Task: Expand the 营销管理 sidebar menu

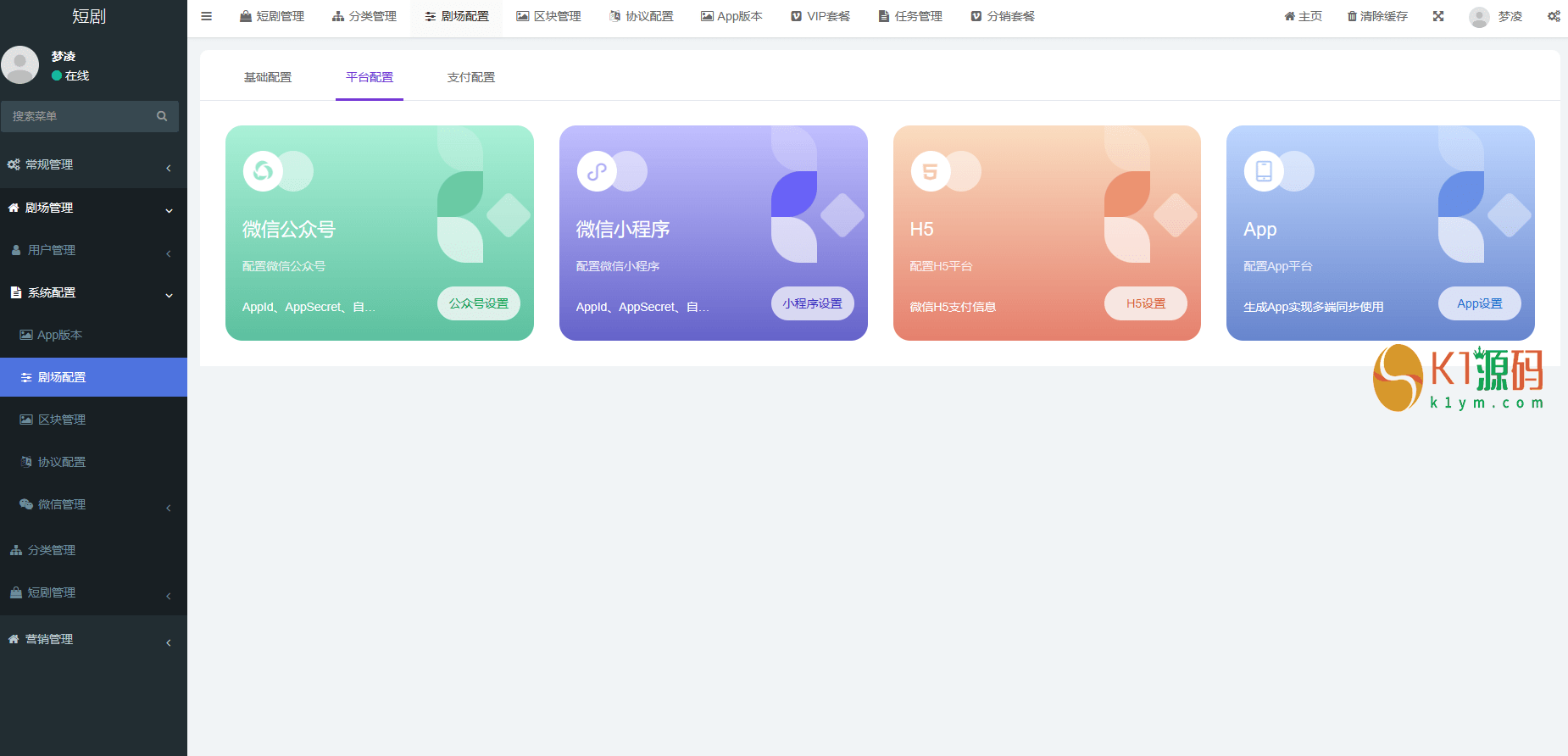Action: click(x=93, y=639)
